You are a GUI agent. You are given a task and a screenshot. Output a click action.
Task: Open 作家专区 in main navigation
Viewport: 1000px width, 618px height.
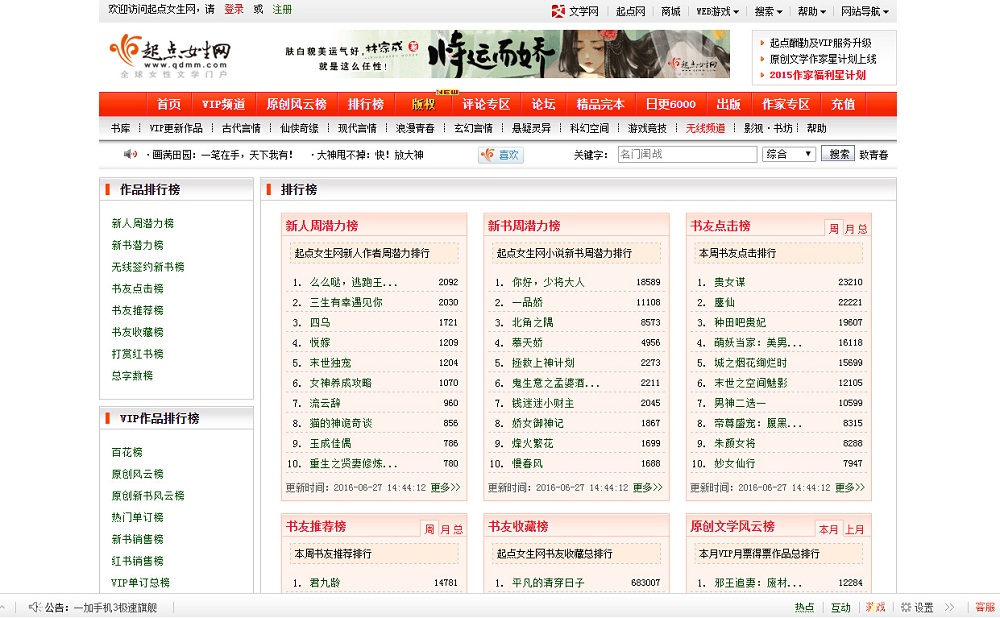coord(786,104)
